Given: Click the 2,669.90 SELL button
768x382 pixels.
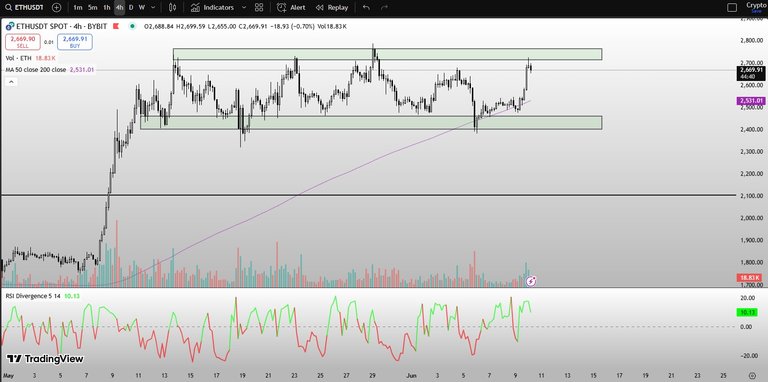Looking at the screenshot, I should [23, 42].
